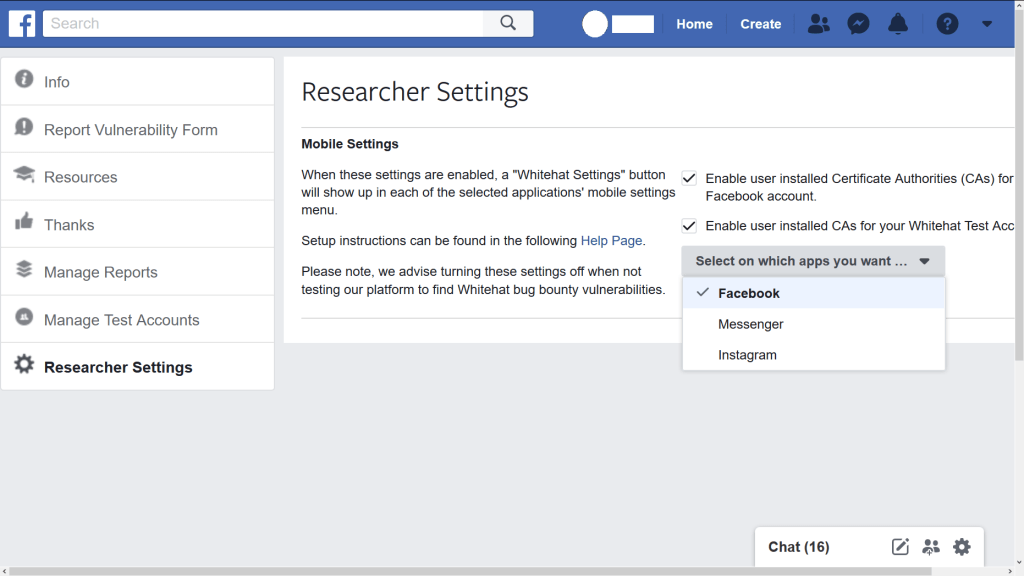Compose new message in Chat bar
The image size is (1024, 576).
900,547
